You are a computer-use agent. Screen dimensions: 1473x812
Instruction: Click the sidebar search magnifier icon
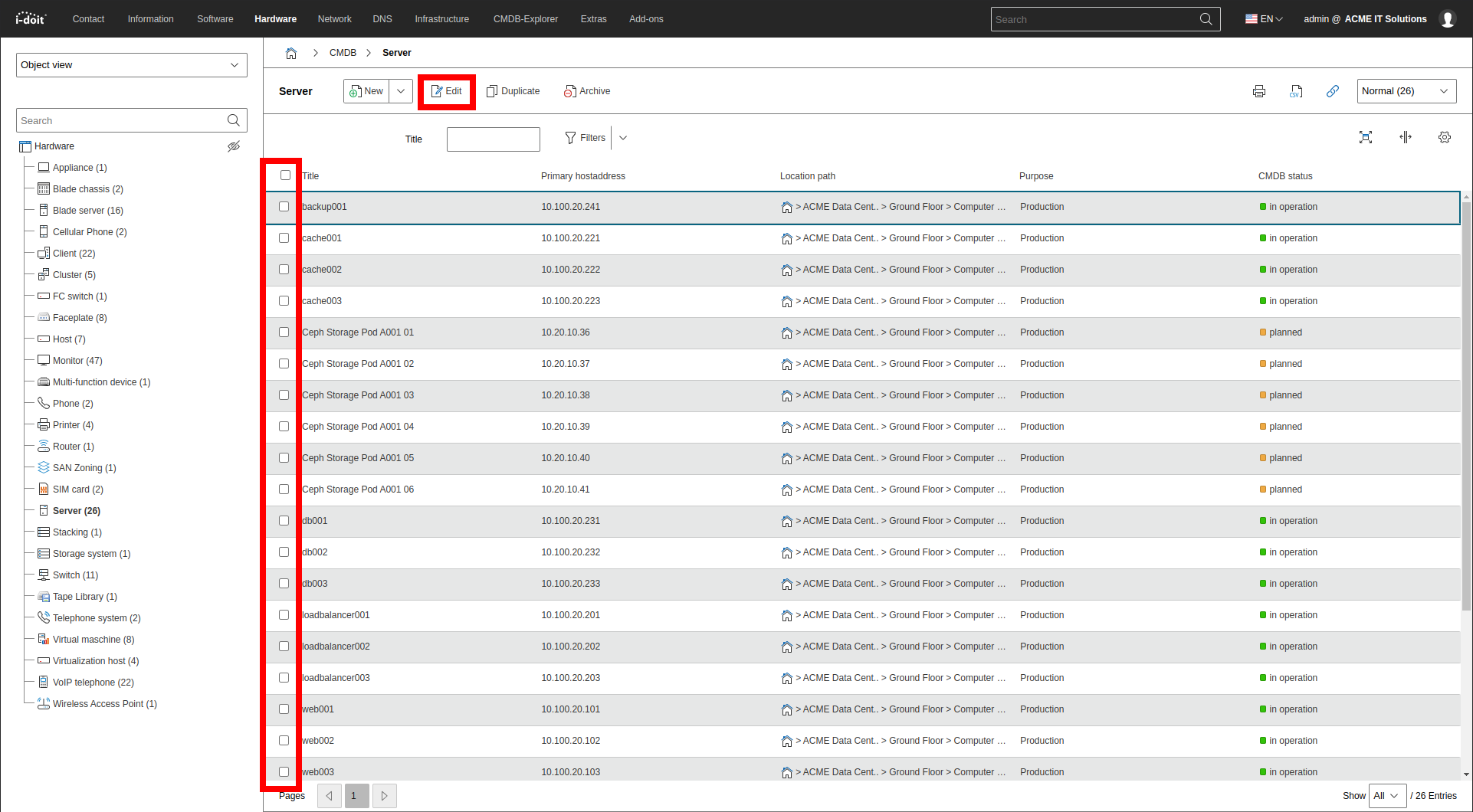tap(234, 120)
